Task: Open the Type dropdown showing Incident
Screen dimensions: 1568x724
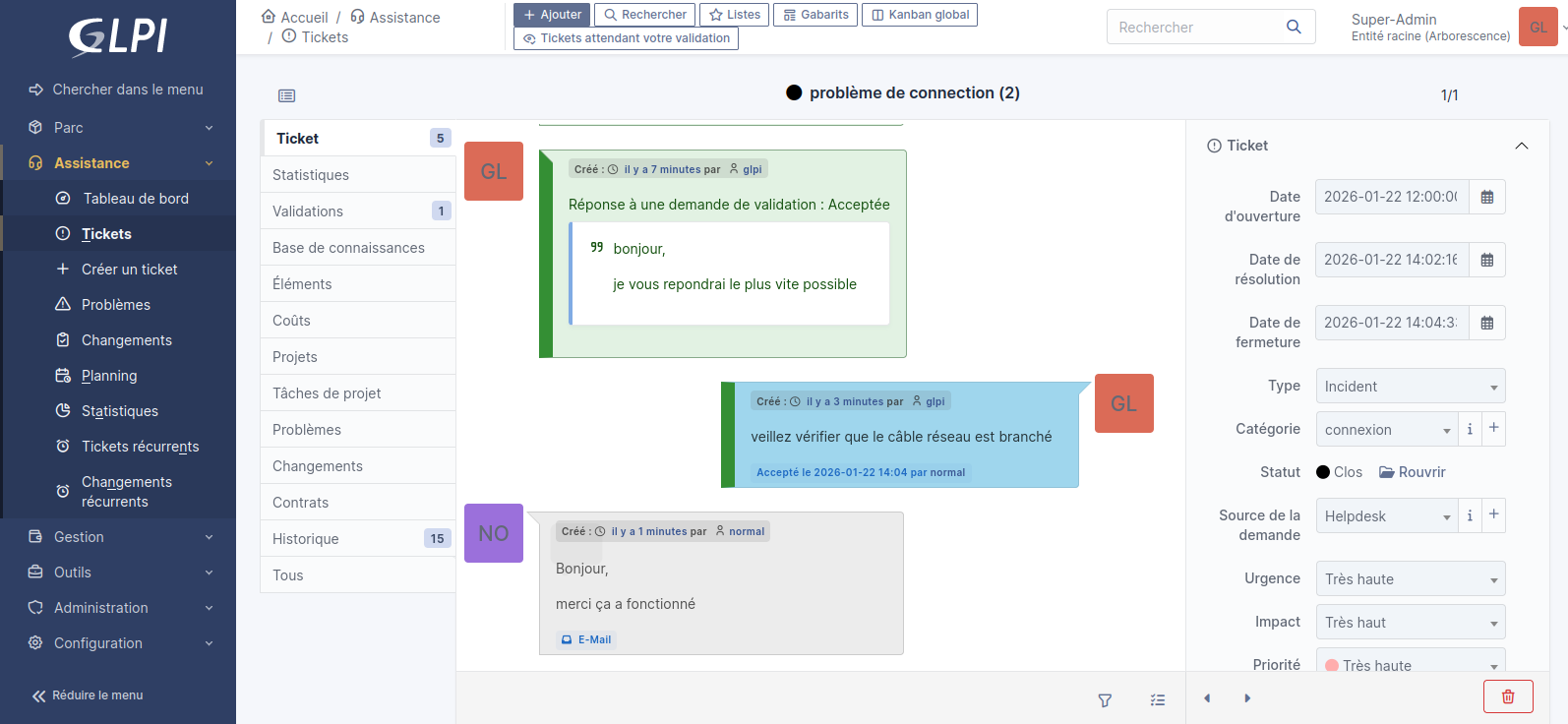Action: [1410, 387]
